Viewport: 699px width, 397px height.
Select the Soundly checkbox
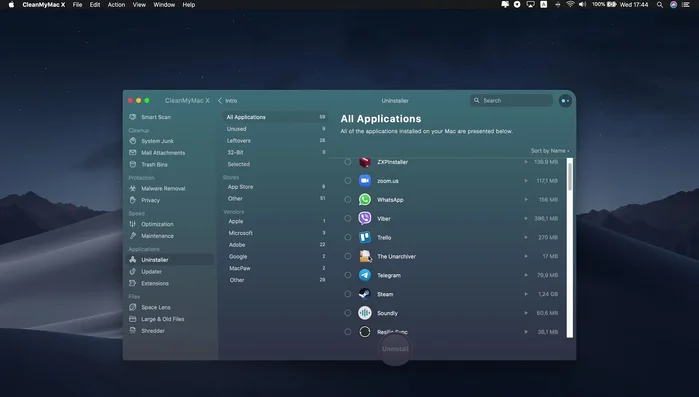point(348,313)
